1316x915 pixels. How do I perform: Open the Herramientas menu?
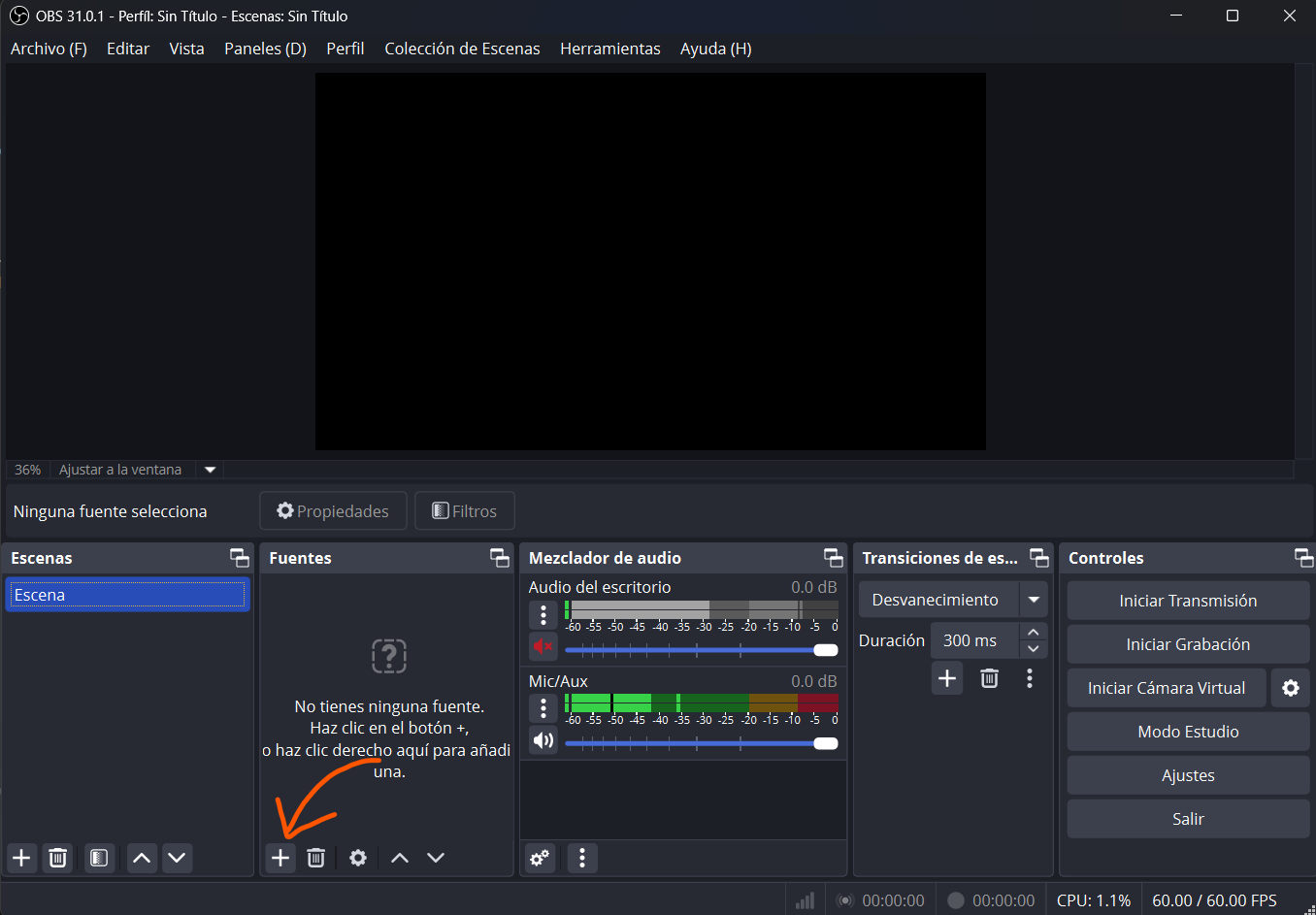609,49
